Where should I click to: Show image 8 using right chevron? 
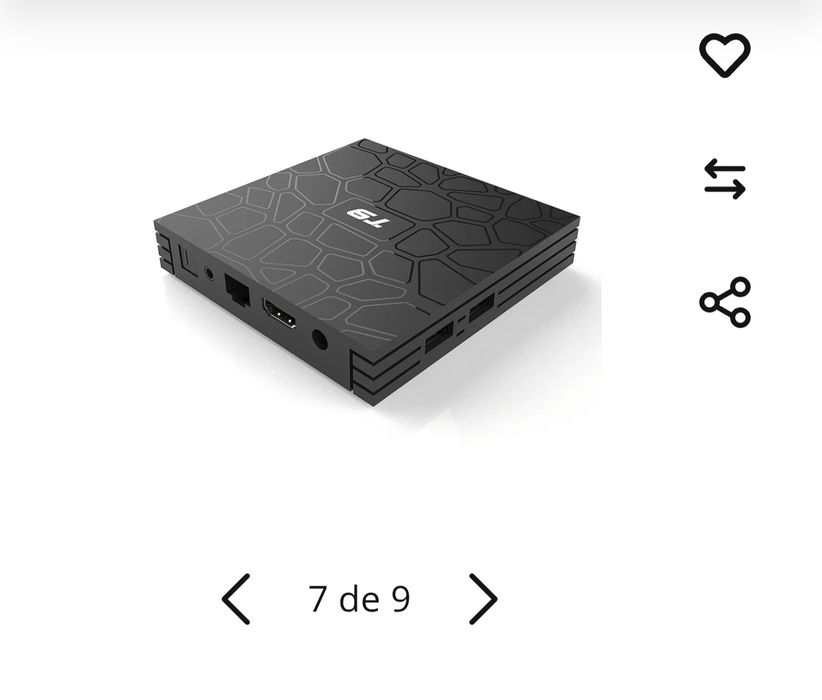[x=483, y=599]
